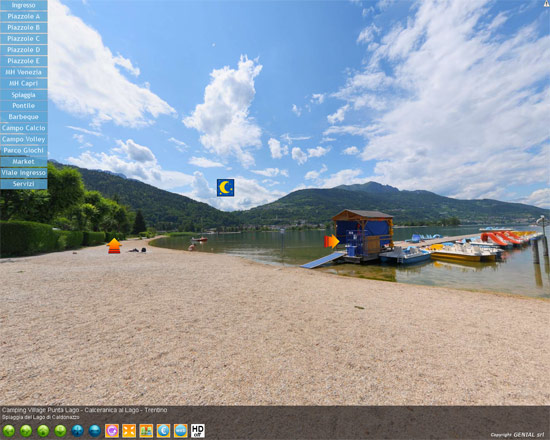550x440 pixels.
Task: Open the Piazzole E view
Action: click(x=24, y=61)
